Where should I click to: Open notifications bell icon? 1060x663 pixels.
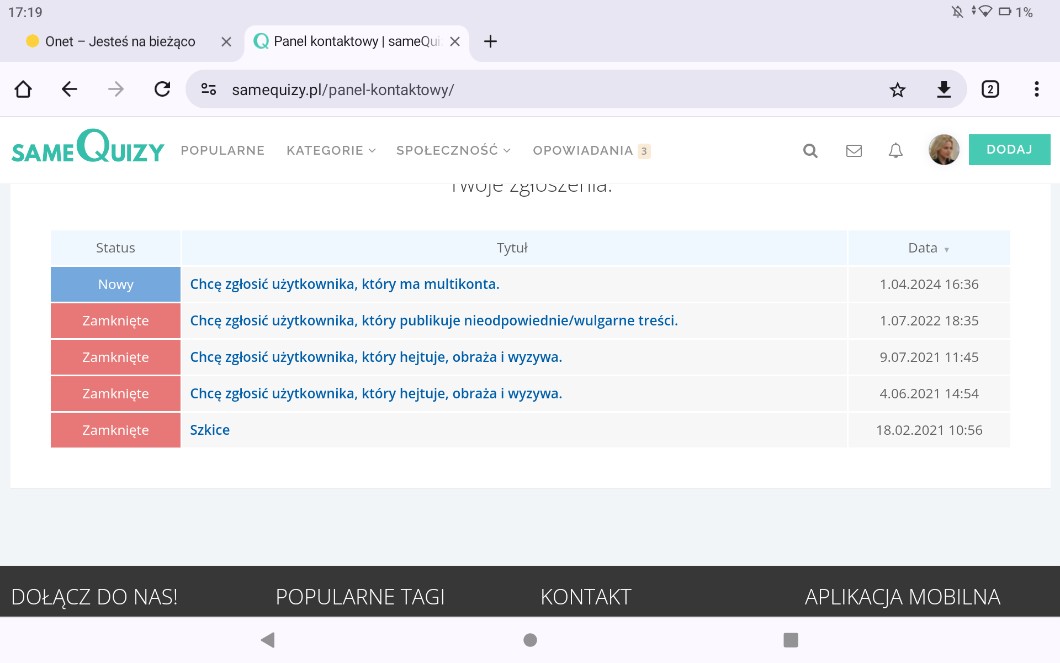coord(896,151)
